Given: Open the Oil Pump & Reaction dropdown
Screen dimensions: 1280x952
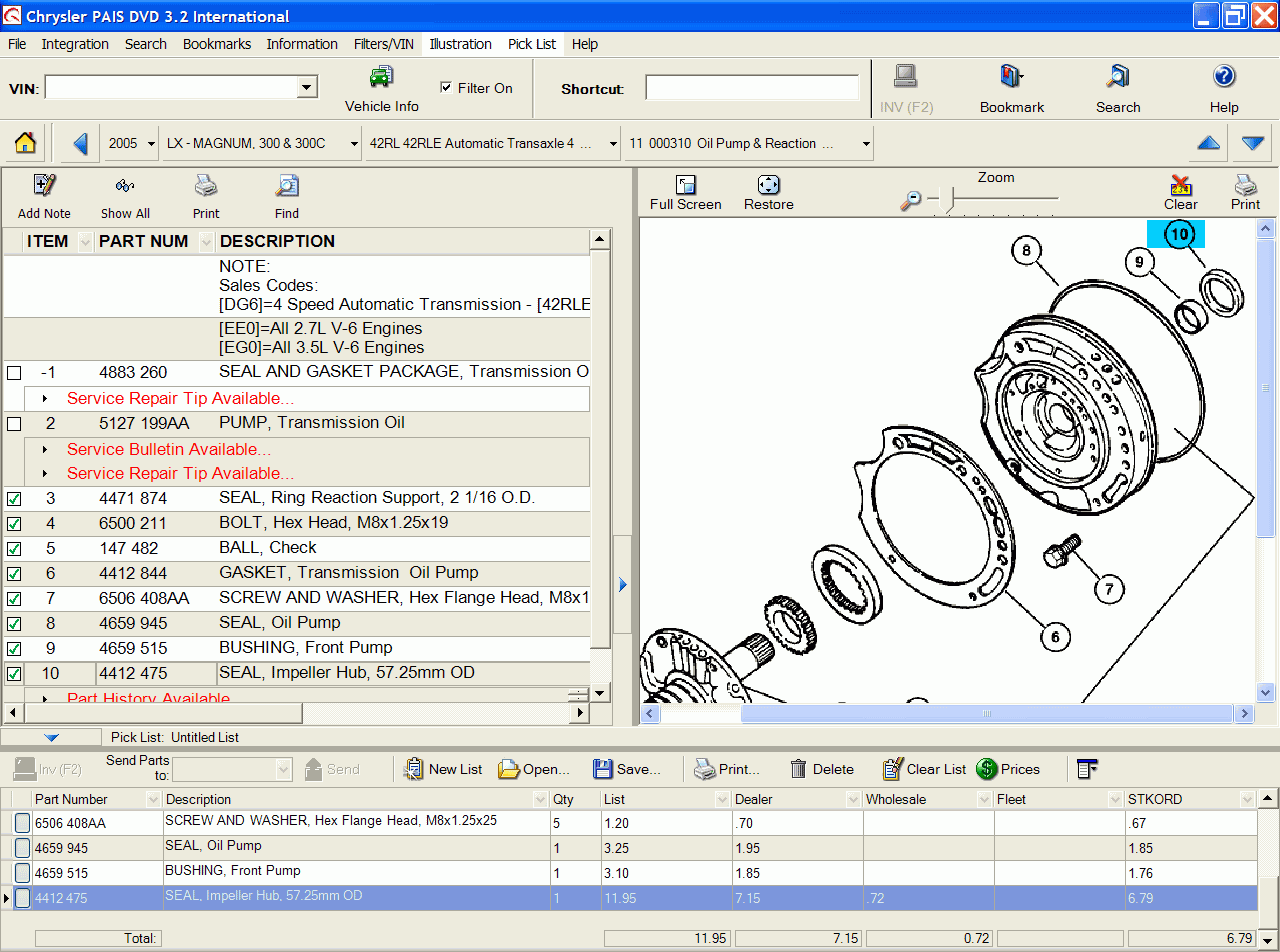Looking at the screenshot, I should pyautogui.click(x=865, y=143).
